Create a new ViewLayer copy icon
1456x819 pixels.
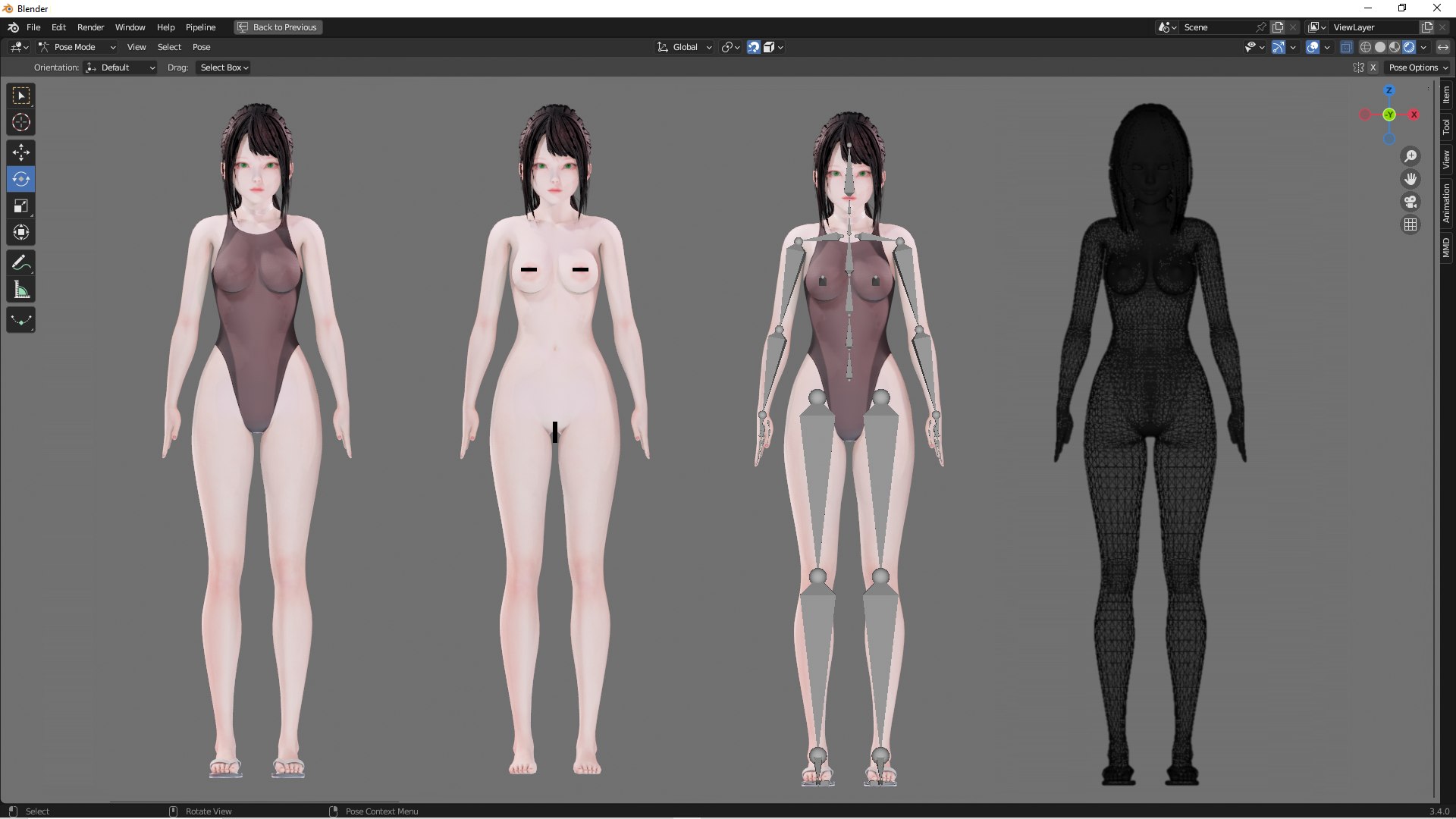click(x=1426, y=27)
